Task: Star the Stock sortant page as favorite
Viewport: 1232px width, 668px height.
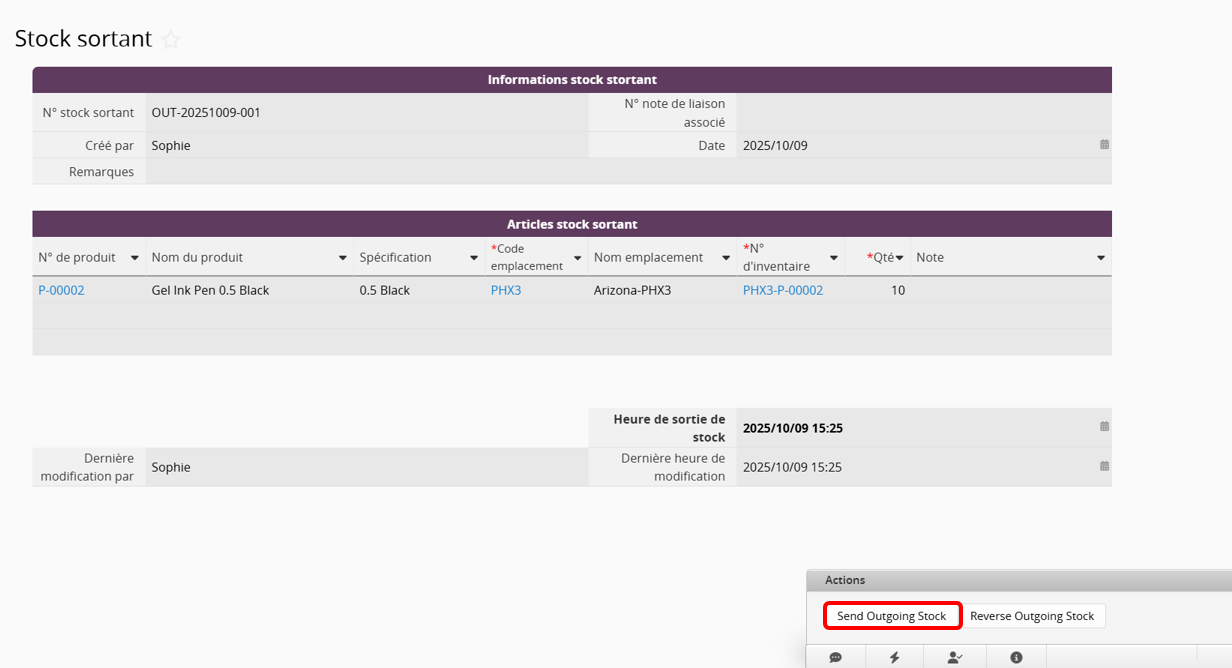Action: pyautogui.click(x=171, y=40)
